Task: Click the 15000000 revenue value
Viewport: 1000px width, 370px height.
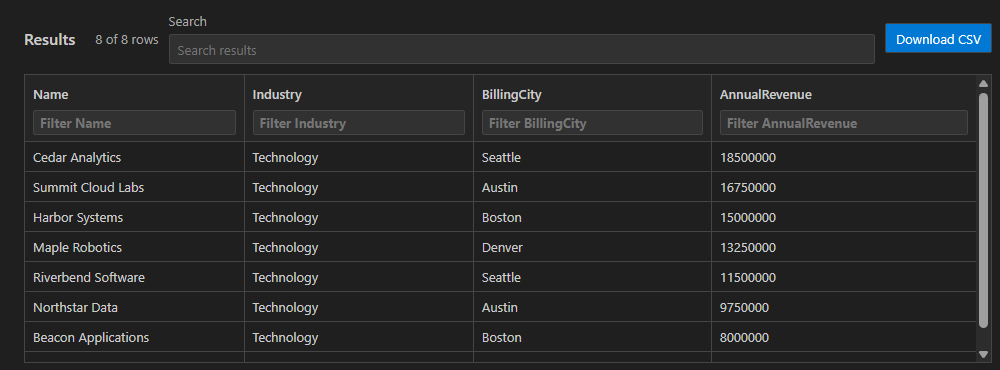Action: coord(748,217)
